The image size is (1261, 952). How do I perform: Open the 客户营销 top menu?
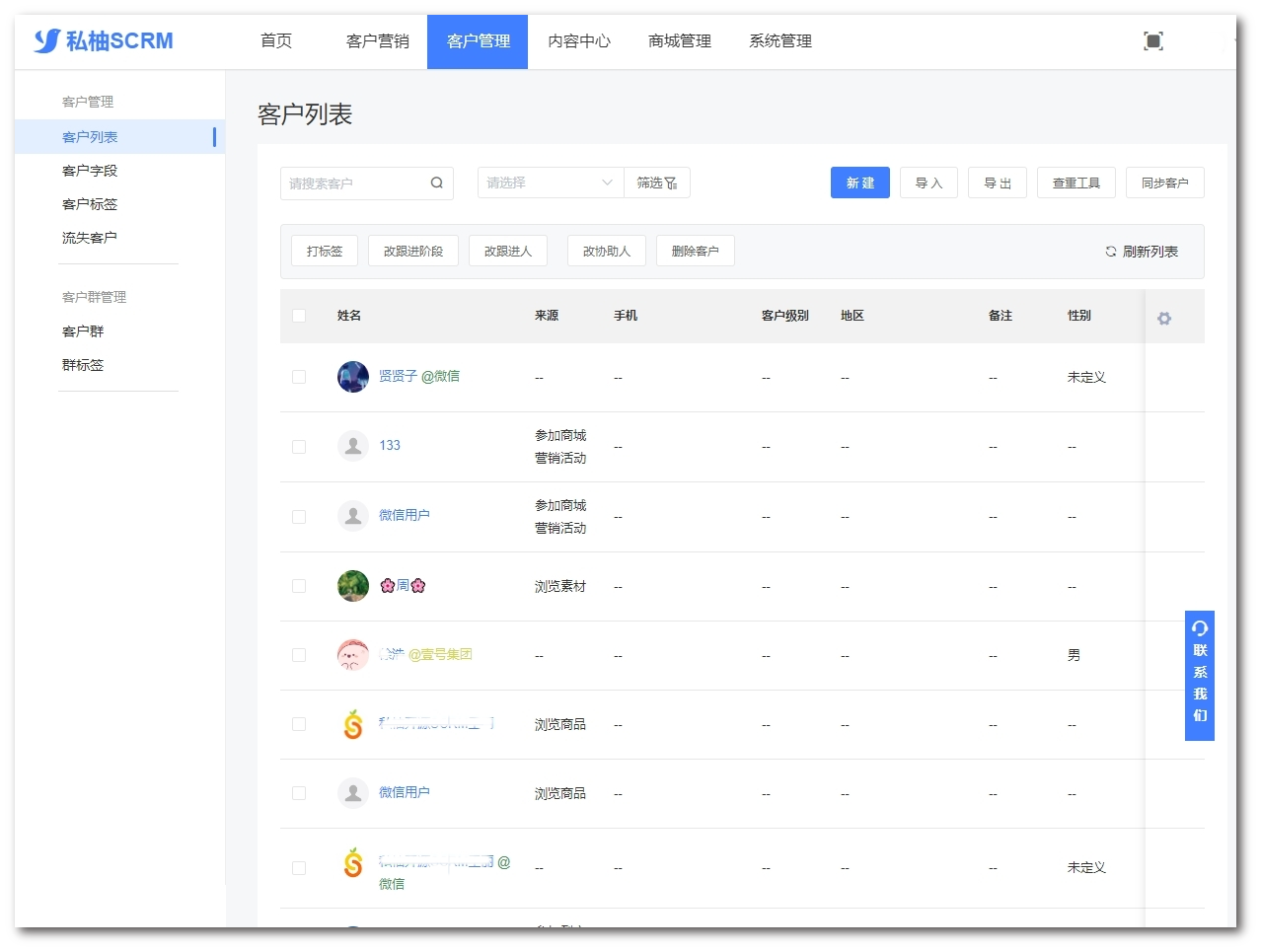tap(377, 41)
